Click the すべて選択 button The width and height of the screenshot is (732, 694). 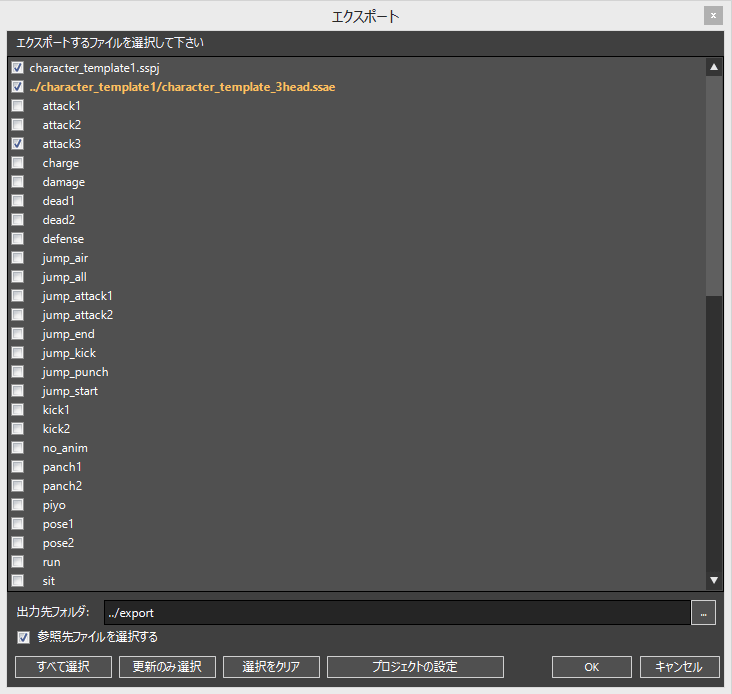pyautogui.click(x=63, y=666)
